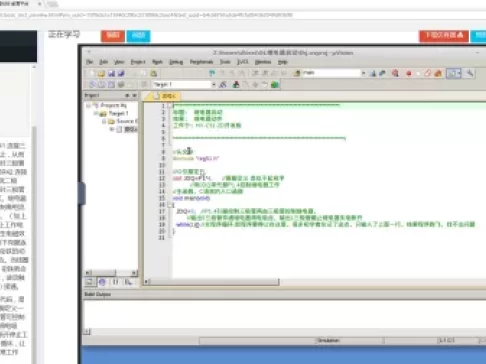Open the Peripherals menu
This screenshot has height=364, width=486.
201,62
